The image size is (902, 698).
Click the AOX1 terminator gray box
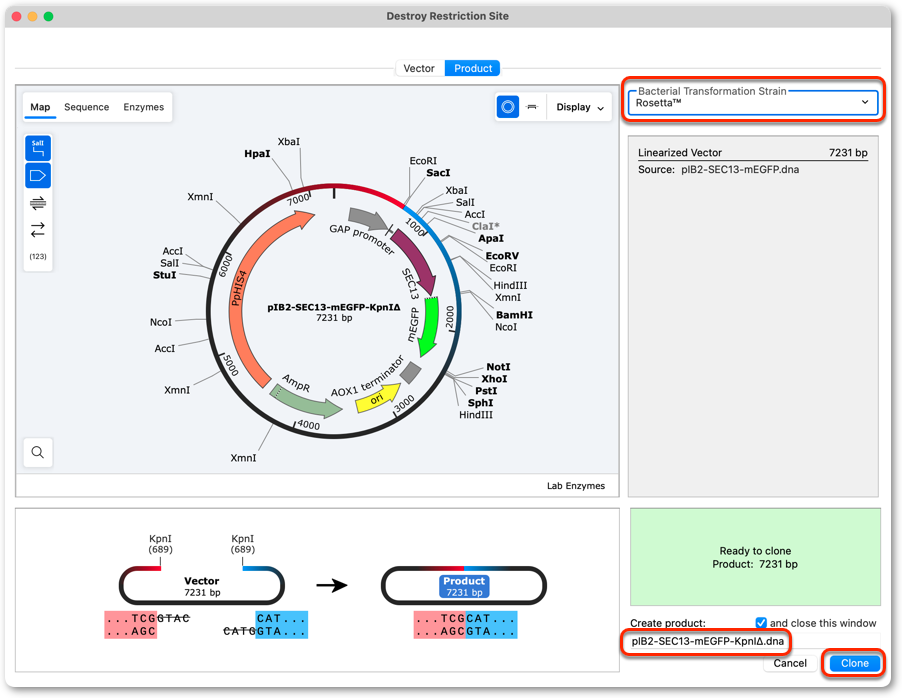click(x=411, y=372)
